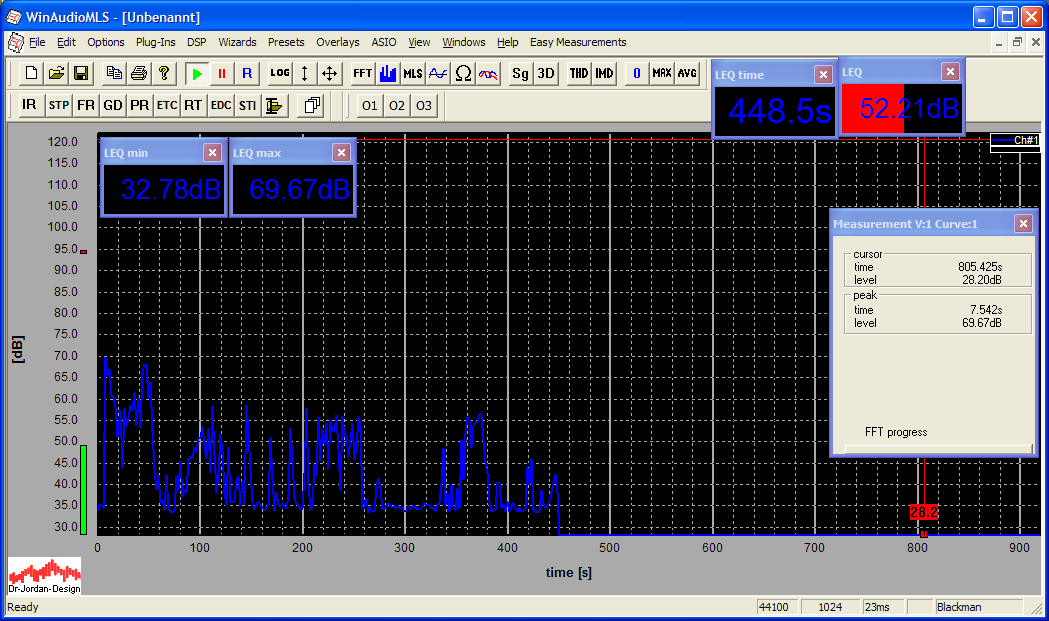Click the RT reverberation time icon

(x=192, y=105)
